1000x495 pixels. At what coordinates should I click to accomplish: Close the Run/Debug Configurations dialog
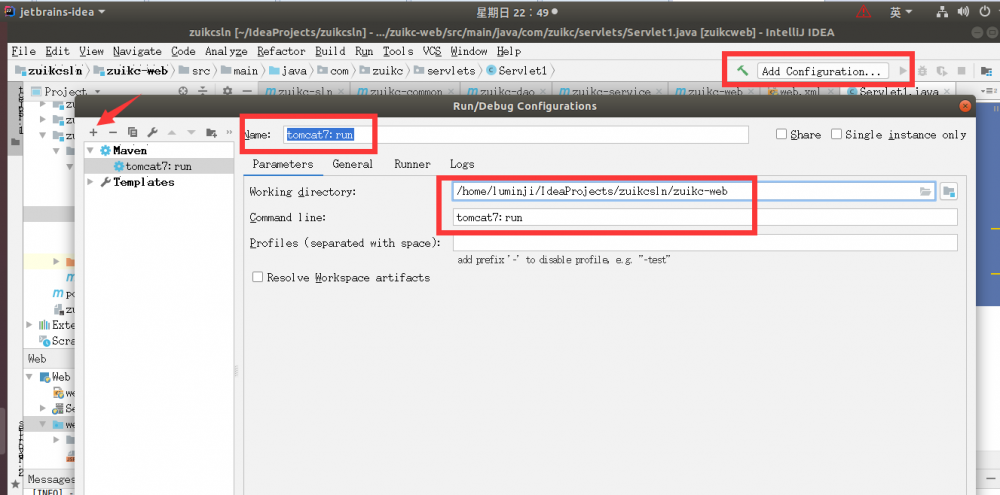click(966, 106)
